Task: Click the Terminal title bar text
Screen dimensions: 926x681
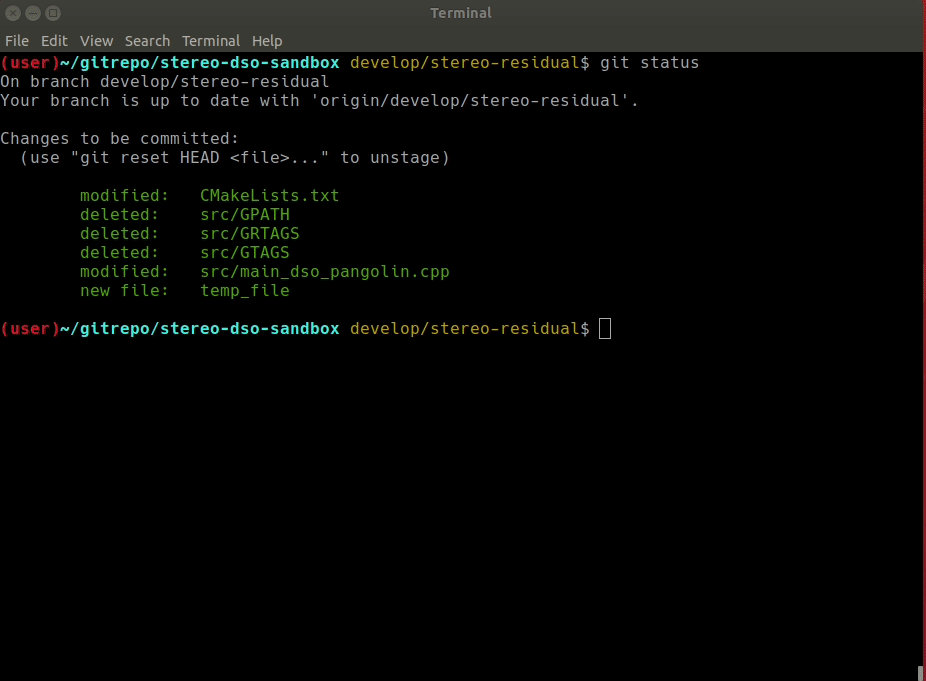Action: click(x=461, y=13)
